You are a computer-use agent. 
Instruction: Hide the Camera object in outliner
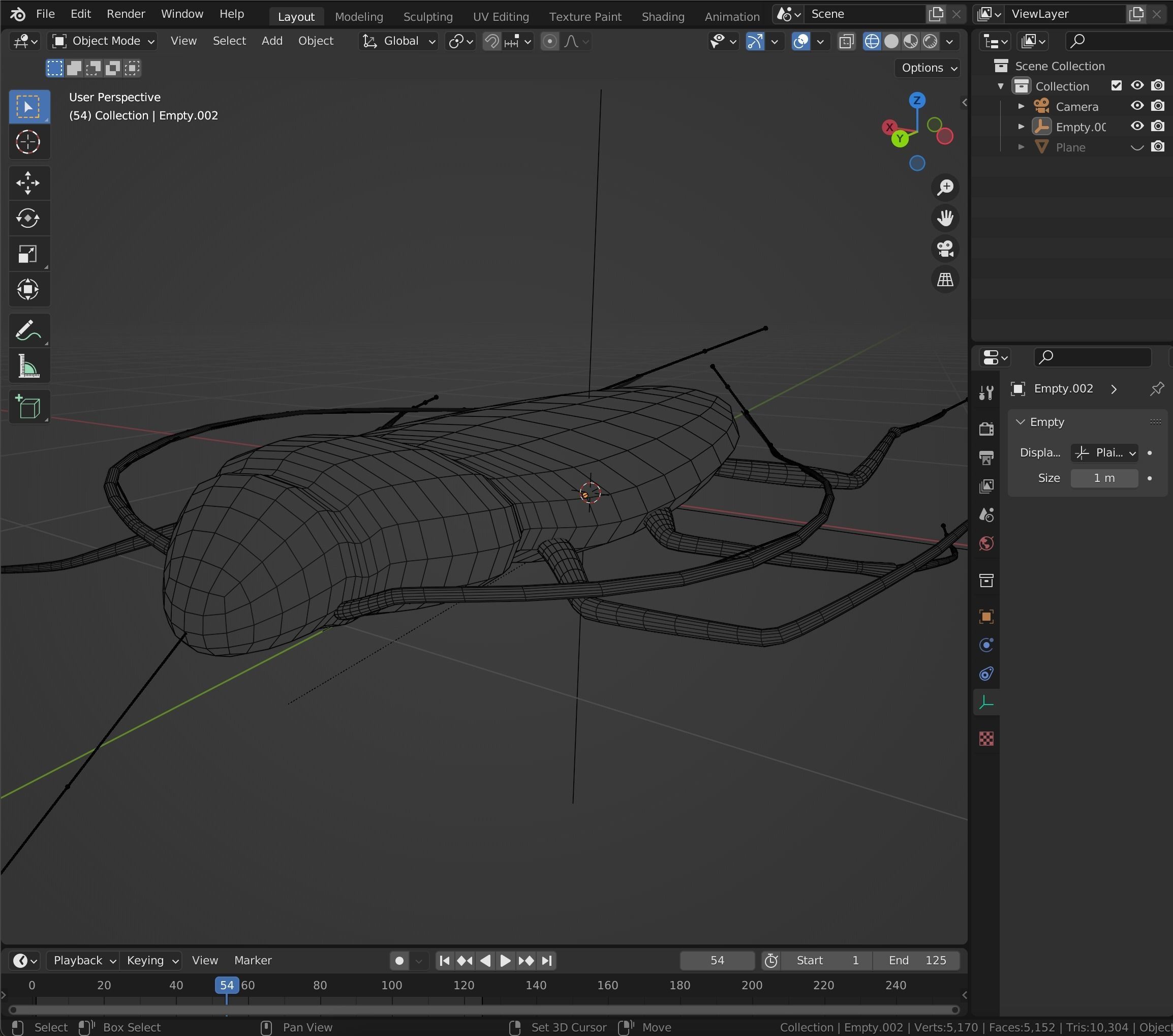(x=1136, y=106)
